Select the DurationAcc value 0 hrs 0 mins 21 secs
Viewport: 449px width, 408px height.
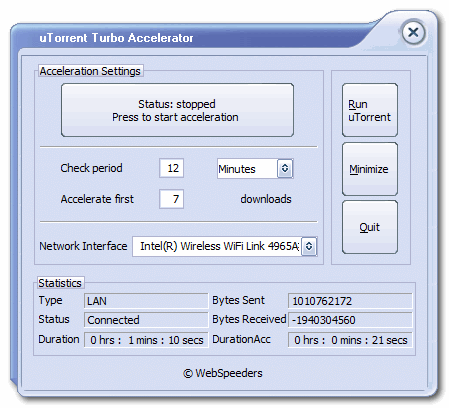pyautogui.click(x=350, y=340)
